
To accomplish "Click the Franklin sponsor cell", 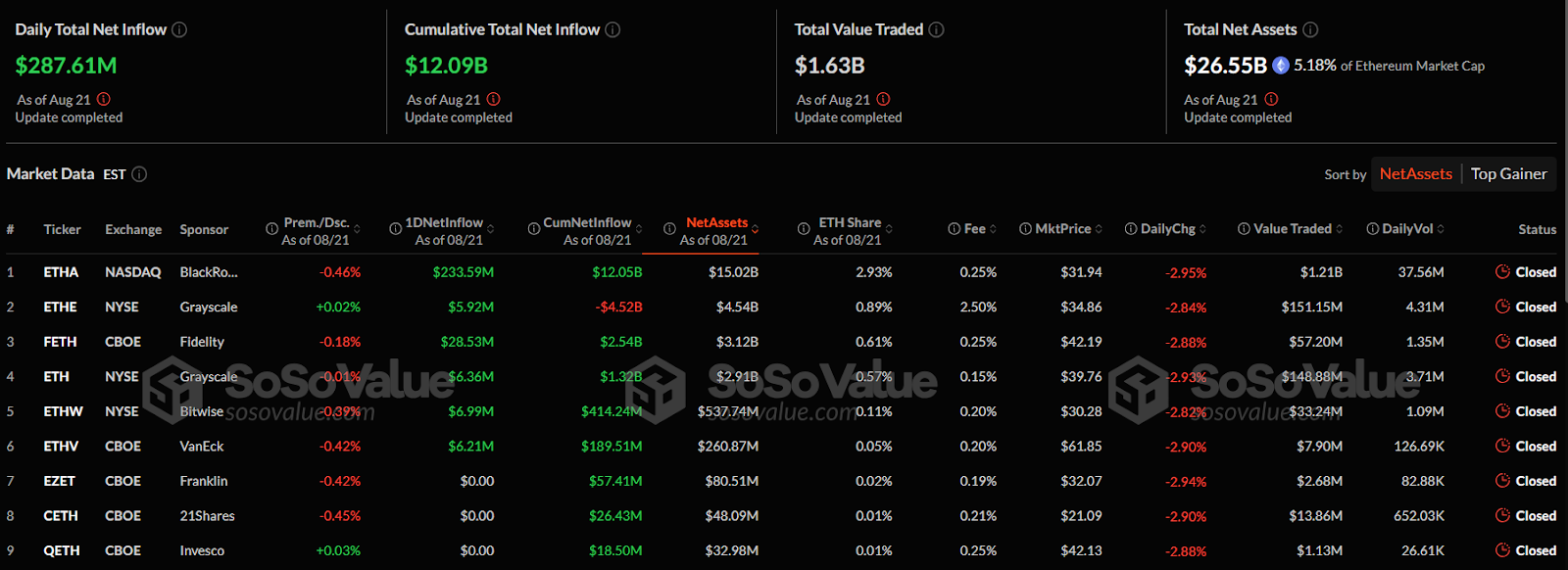I will (204, 481).
